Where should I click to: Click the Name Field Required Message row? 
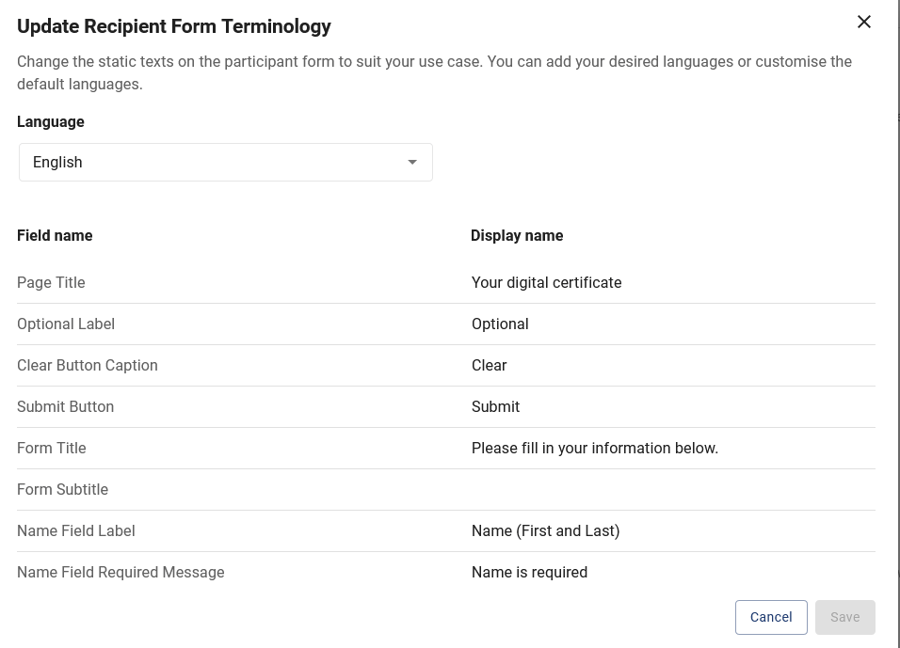(x=121, y=571)
